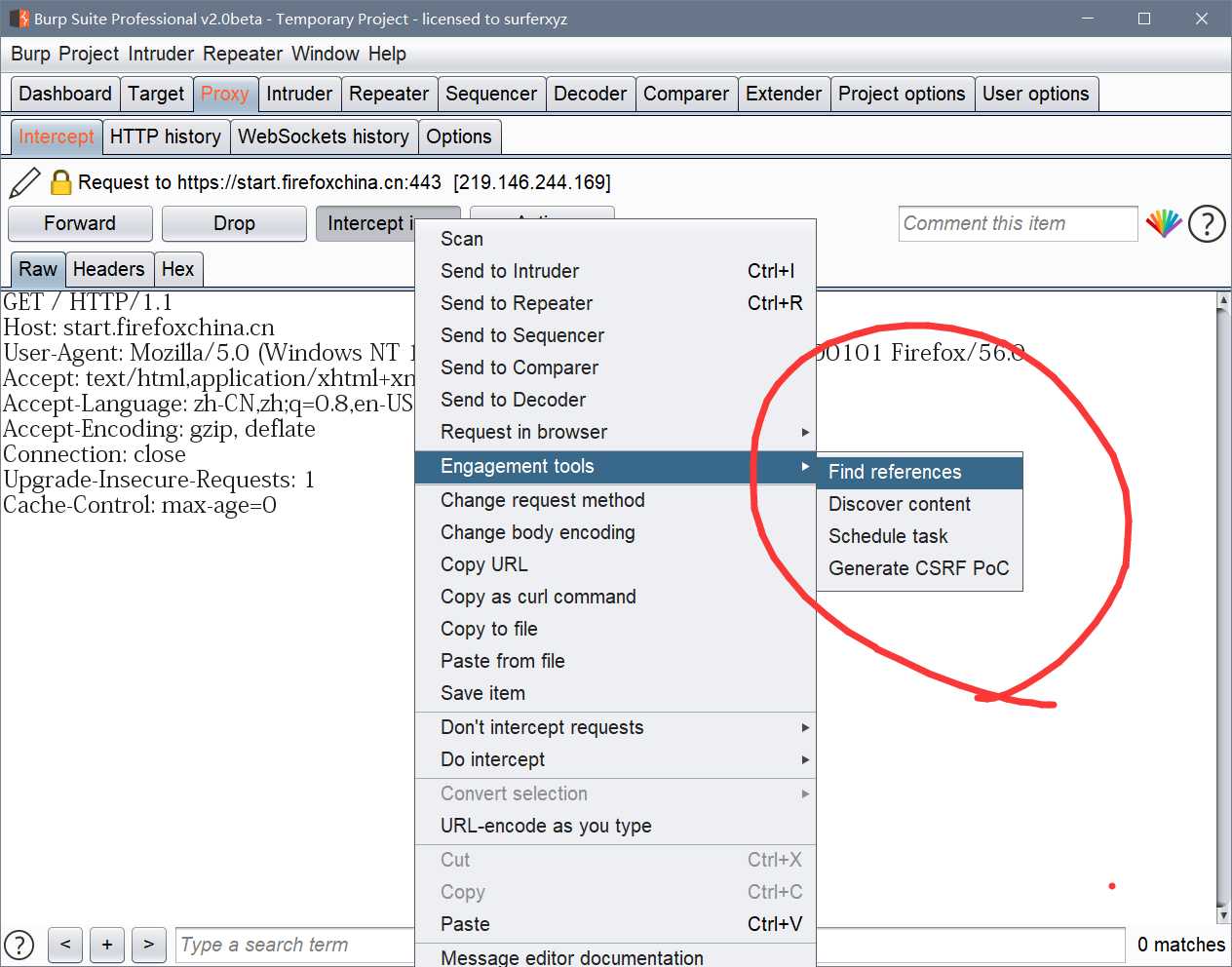This screenshot has width=1232, height=967.
Task: Click the request editor scrollbar up arrow
Action: [1223, 301]
